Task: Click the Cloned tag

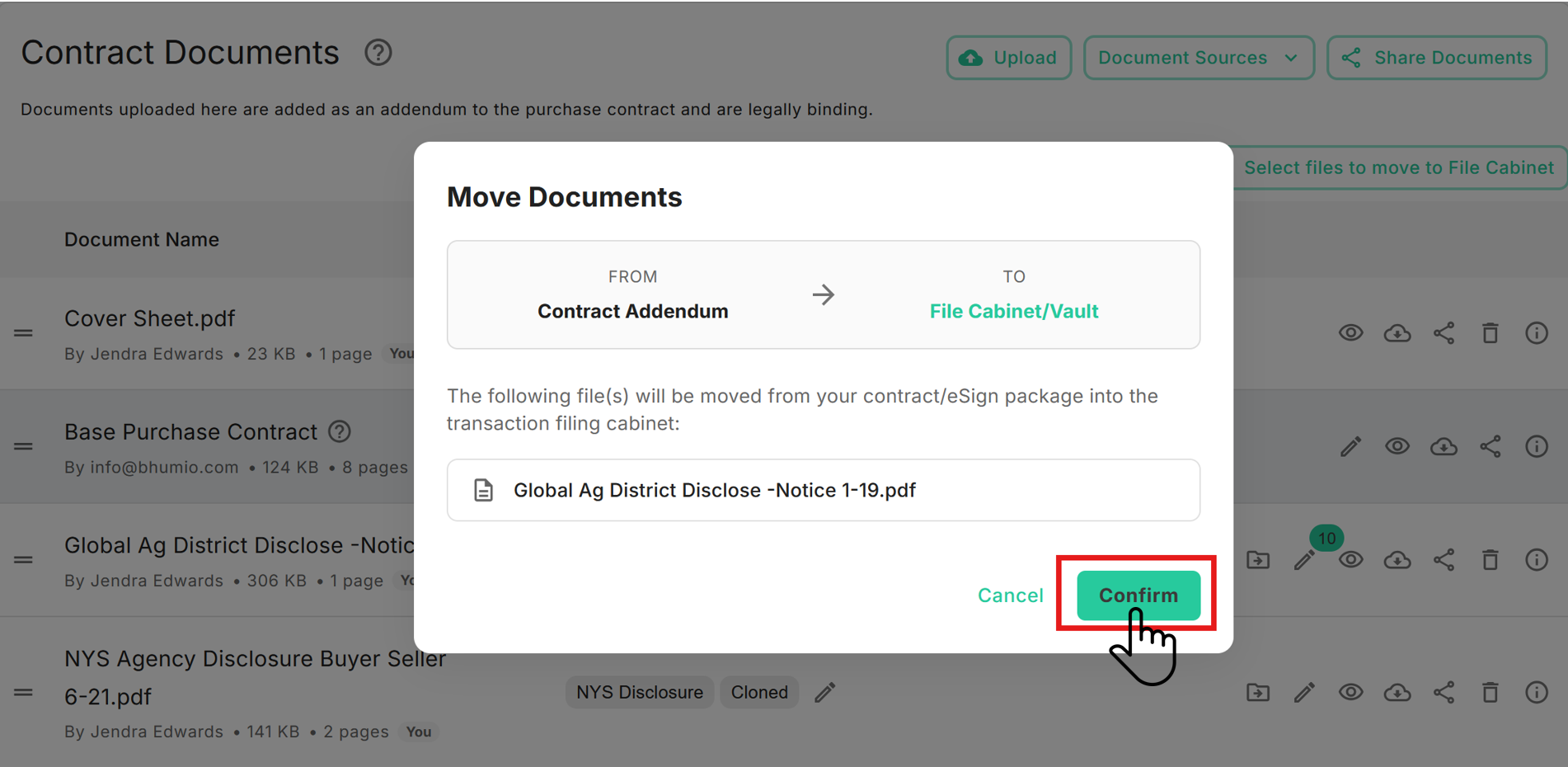Action: [x=759, y=692]
